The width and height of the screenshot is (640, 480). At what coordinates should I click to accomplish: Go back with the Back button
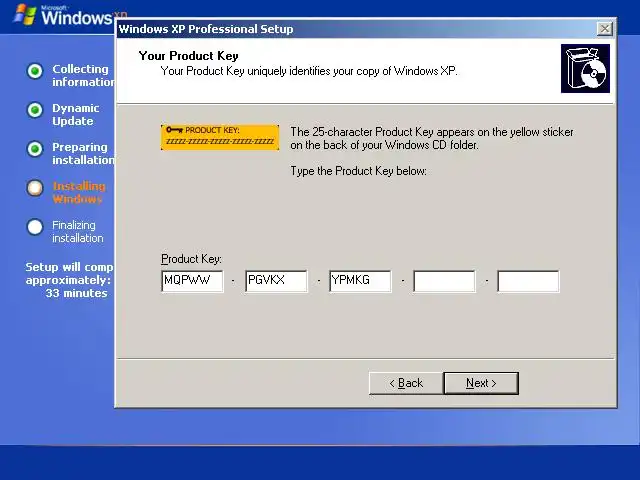coord(406,383)
